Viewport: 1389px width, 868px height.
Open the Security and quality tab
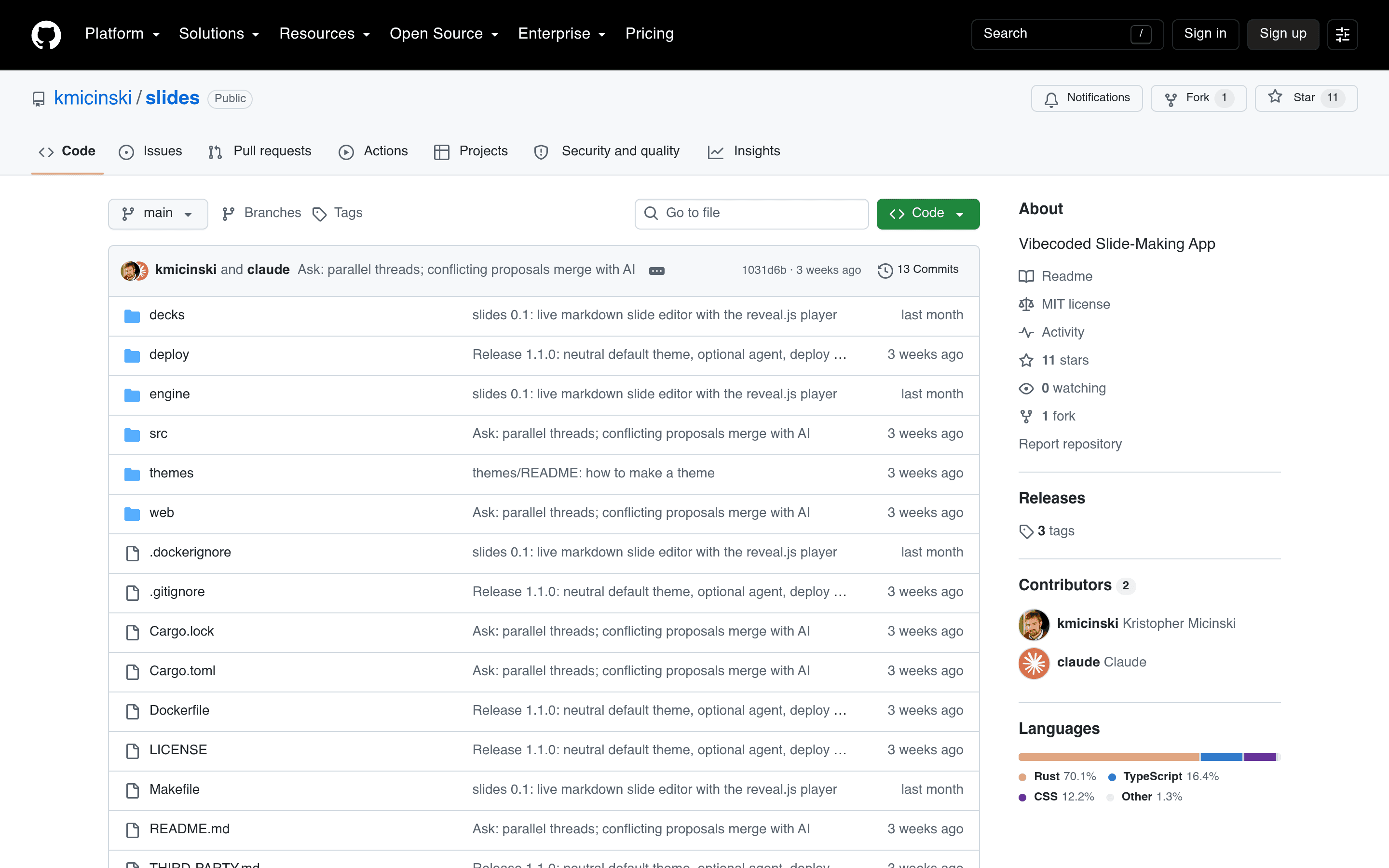607,151
